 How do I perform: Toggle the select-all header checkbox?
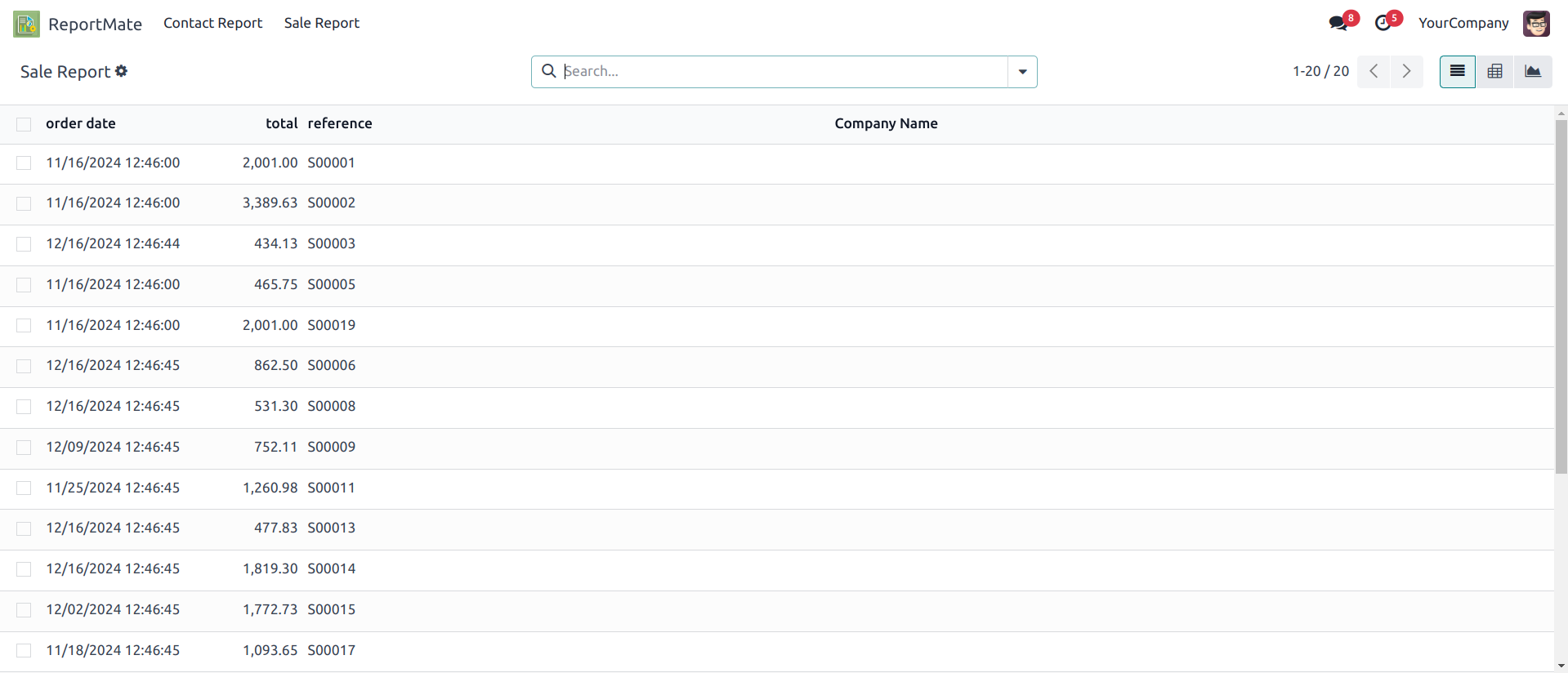[24, 124]
